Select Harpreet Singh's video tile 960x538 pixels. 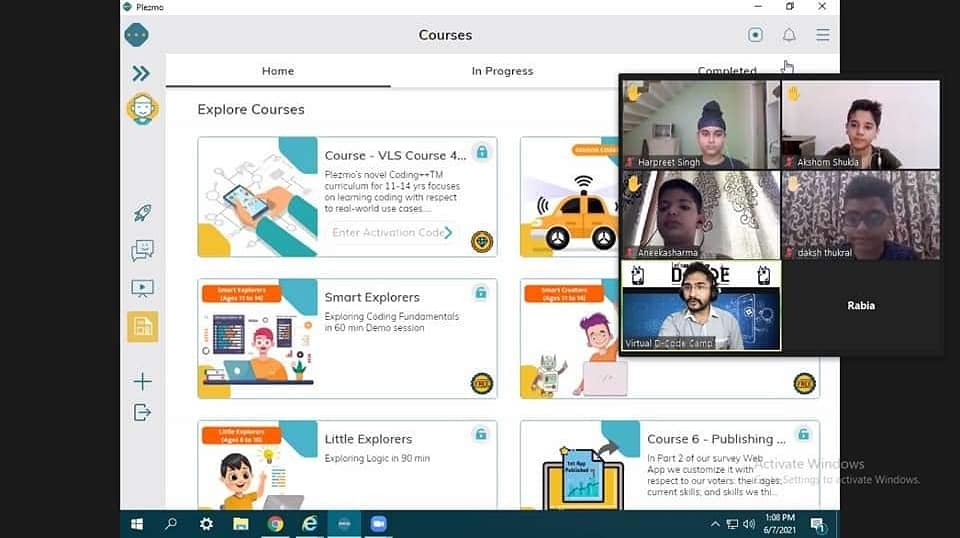[701, 125]
